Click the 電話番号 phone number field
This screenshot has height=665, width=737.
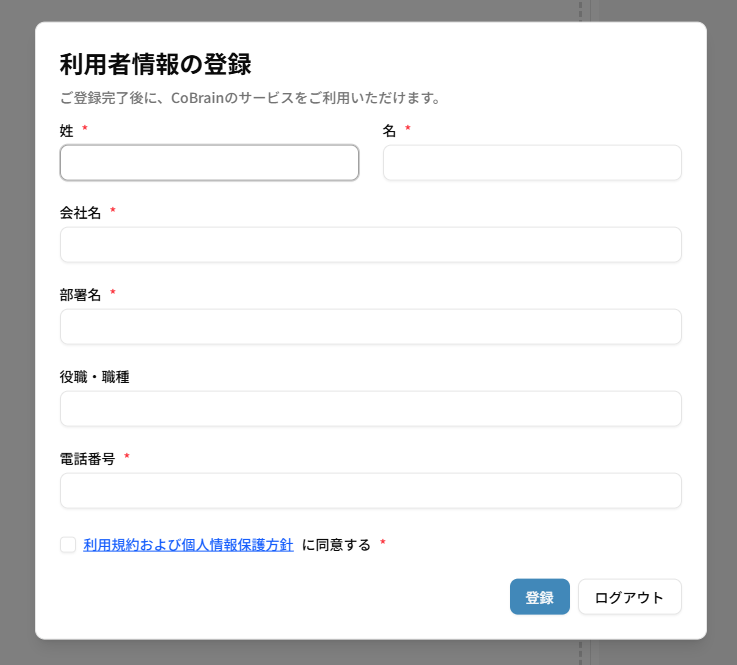(370, 491)
